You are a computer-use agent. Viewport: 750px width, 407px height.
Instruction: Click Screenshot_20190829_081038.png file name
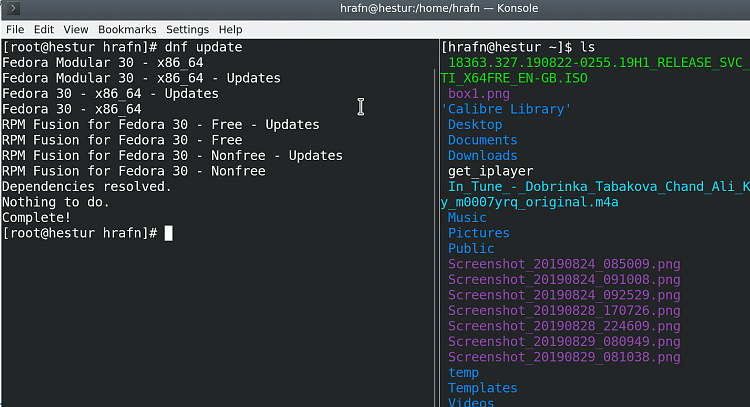564,357
